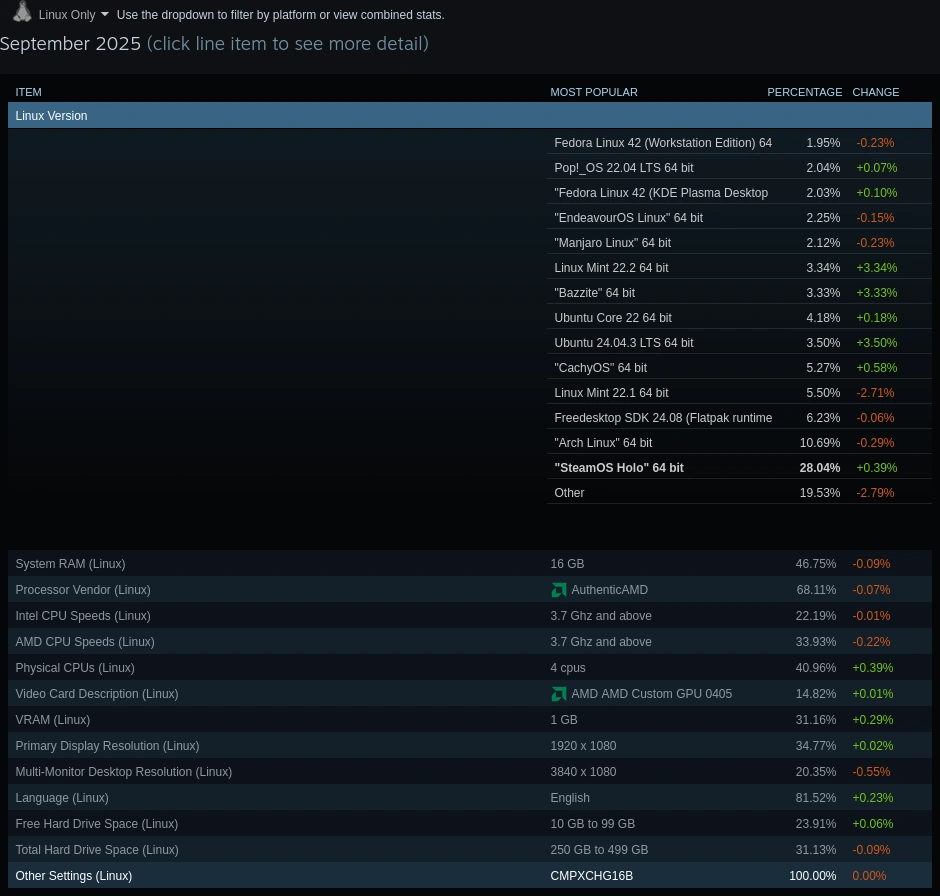Open the Linux Only platform dropdown
This screenshot has height=896, width=940.
73,15
